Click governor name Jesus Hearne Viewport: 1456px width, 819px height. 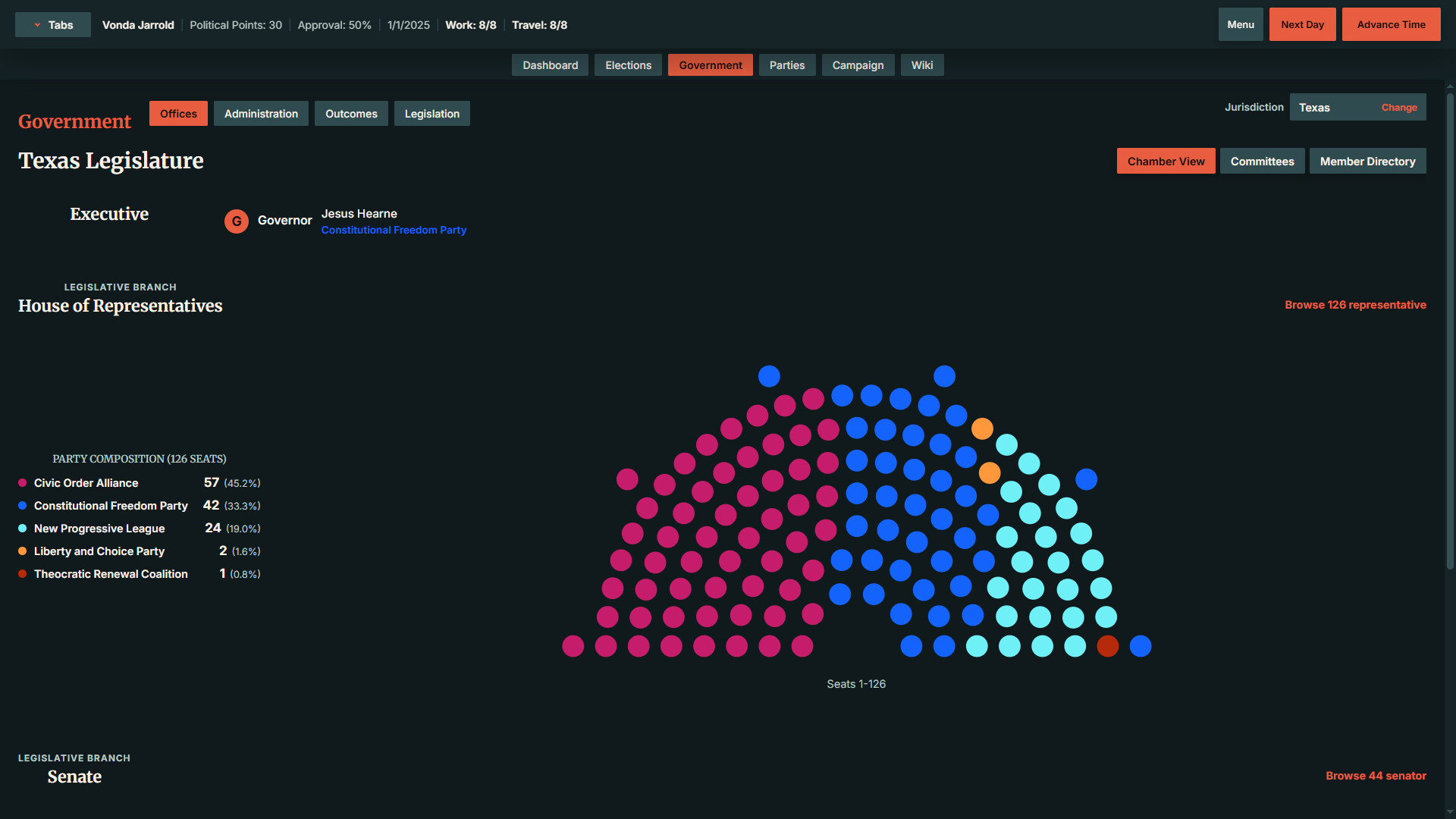tap(359, 214)
